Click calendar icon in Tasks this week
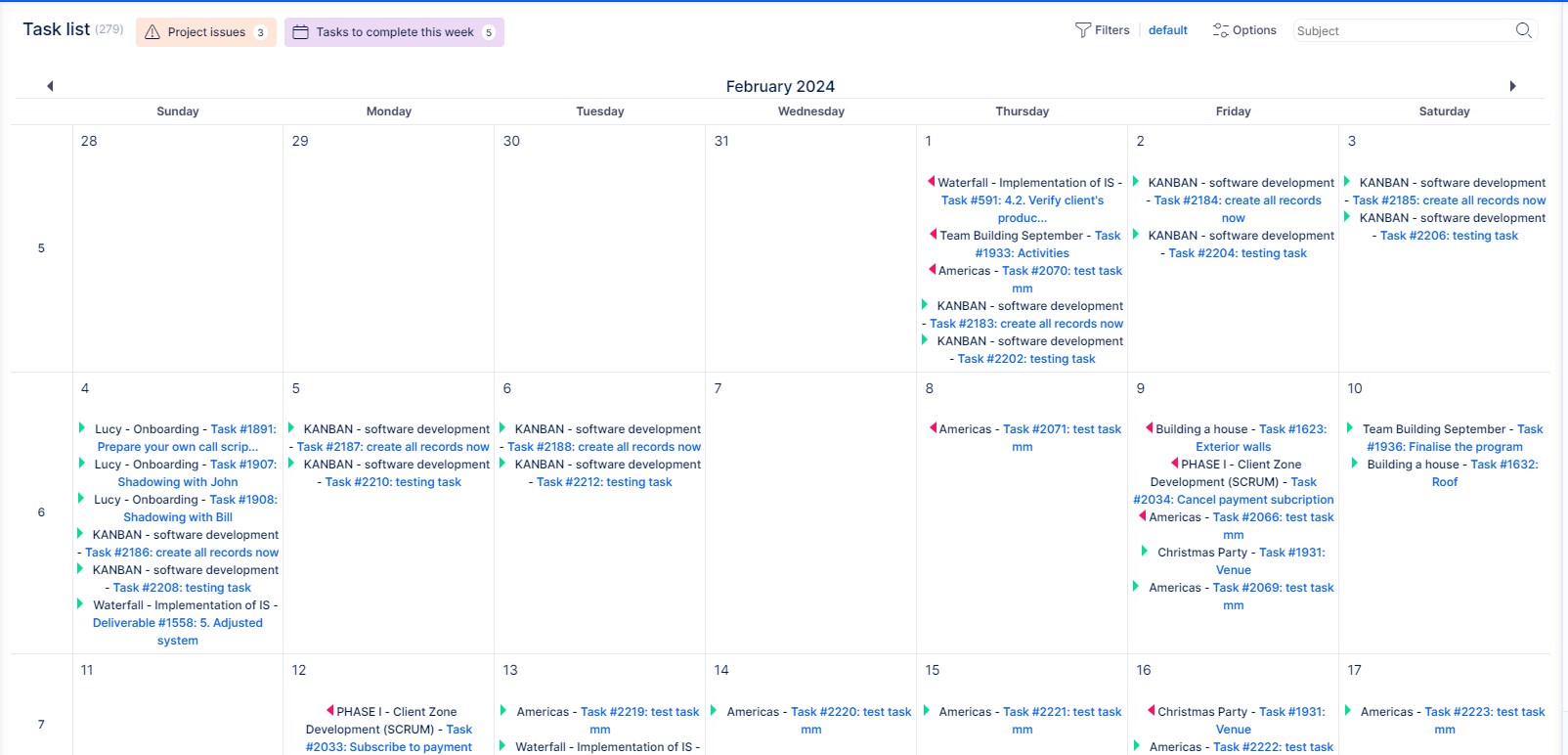Image resolution: width=1568 pixels, height=755 pixels. [301, 32]
